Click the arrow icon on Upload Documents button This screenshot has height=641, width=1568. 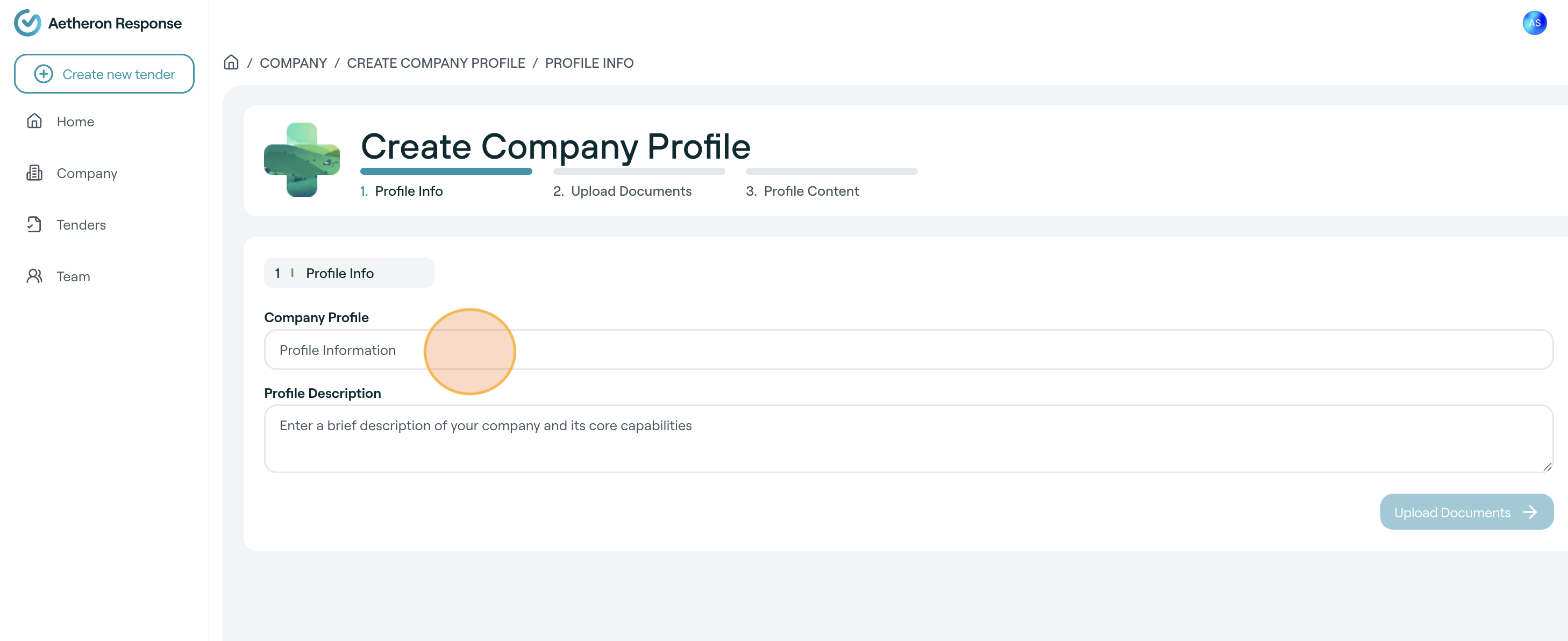[x=1530, y=512]
